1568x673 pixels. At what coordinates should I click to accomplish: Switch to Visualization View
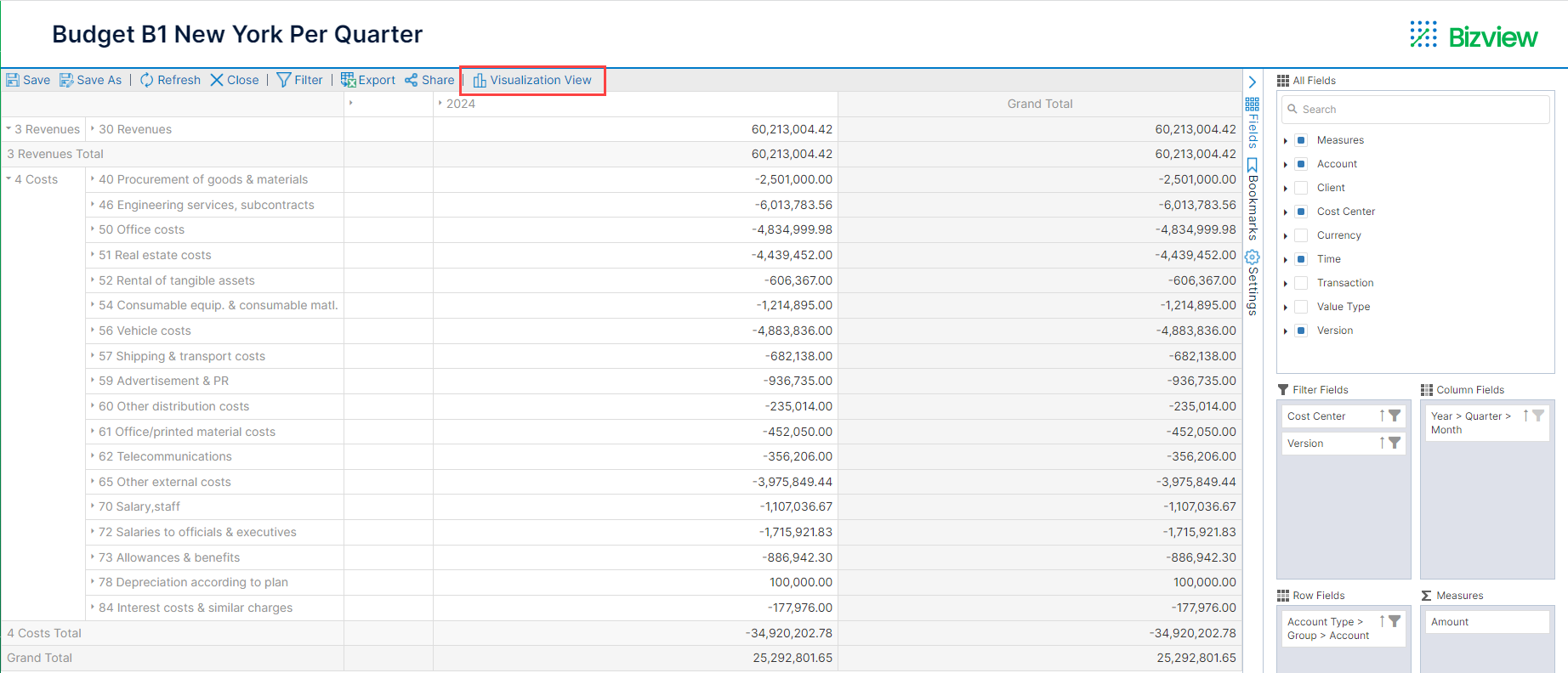pos(532,80)
